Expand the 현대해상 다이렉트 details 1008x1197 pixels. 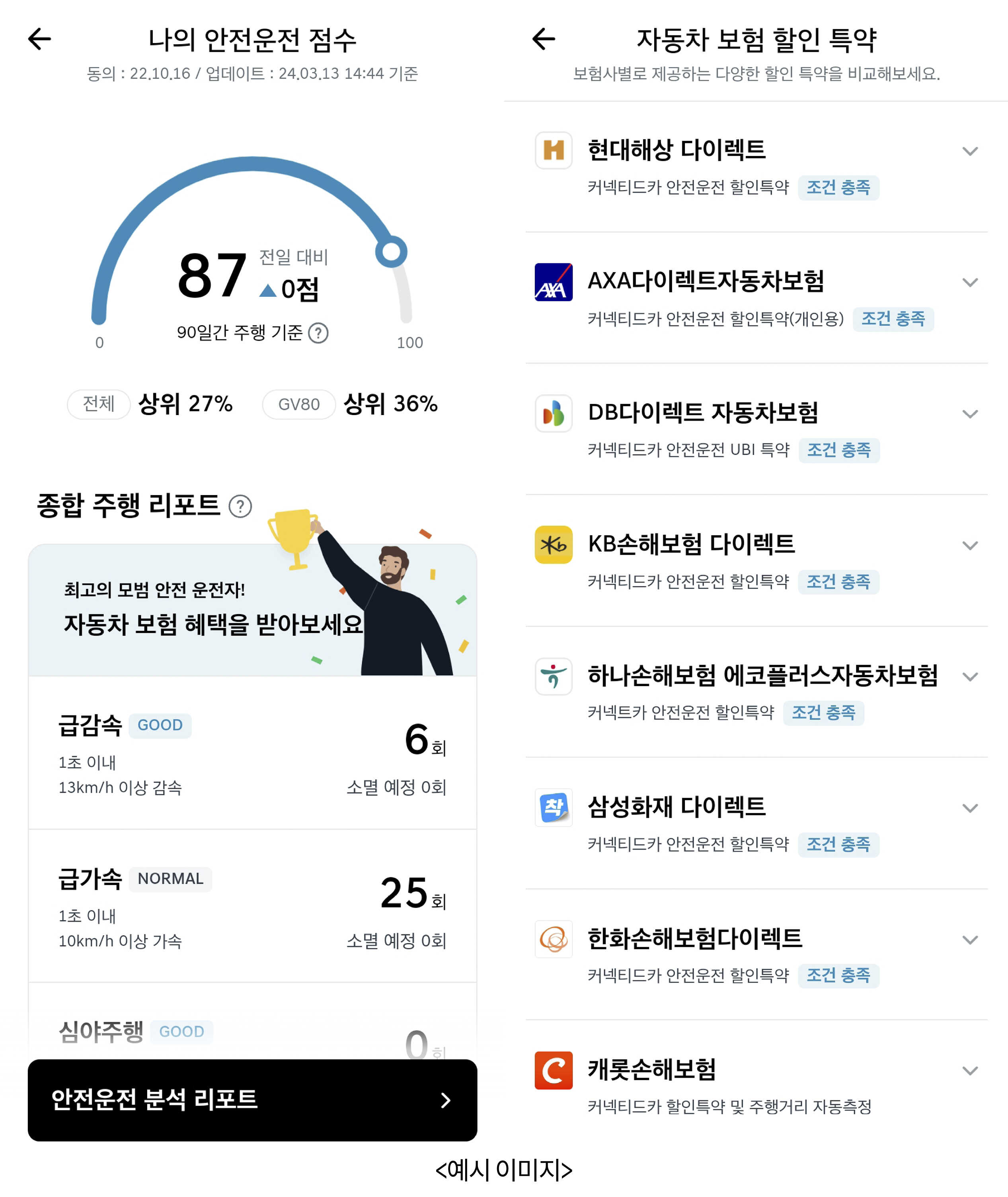click(970, 151)
